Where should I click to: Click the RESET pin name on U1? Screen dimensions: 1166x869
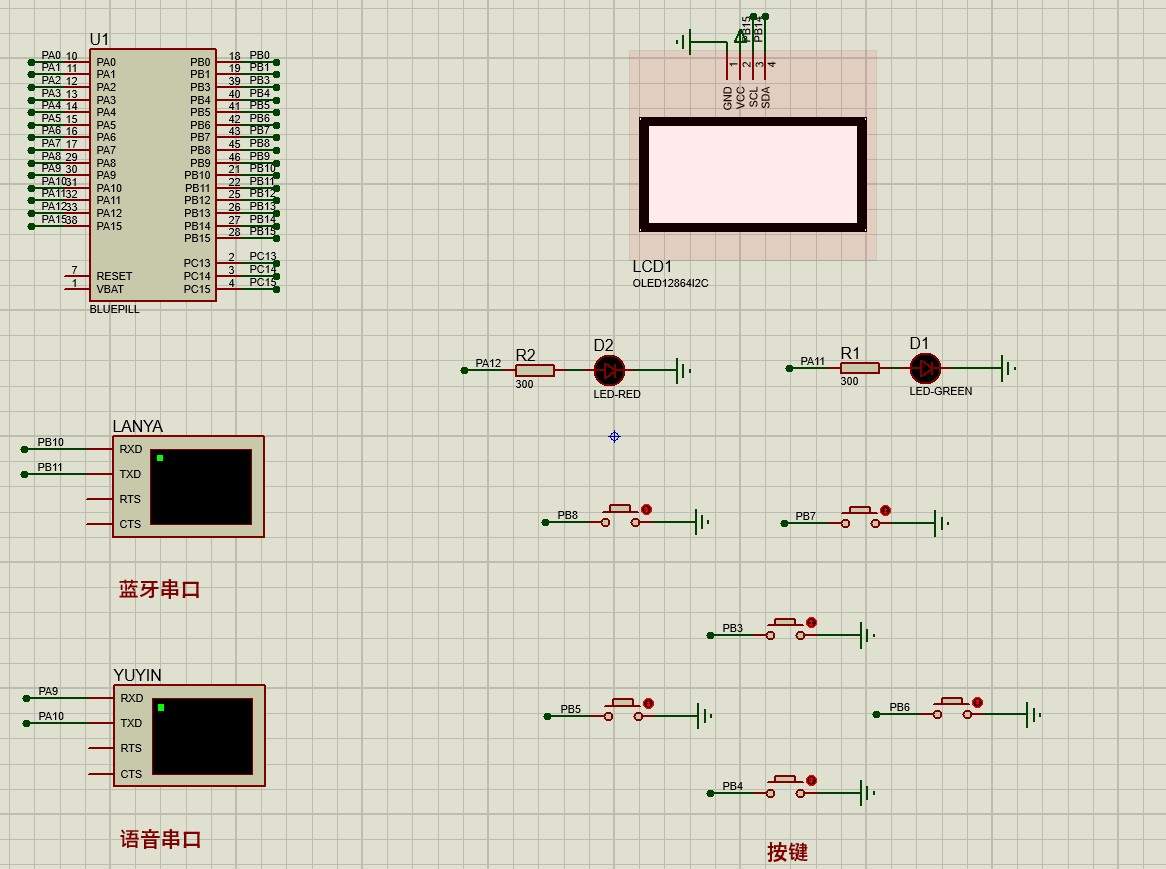pos(114,276)
